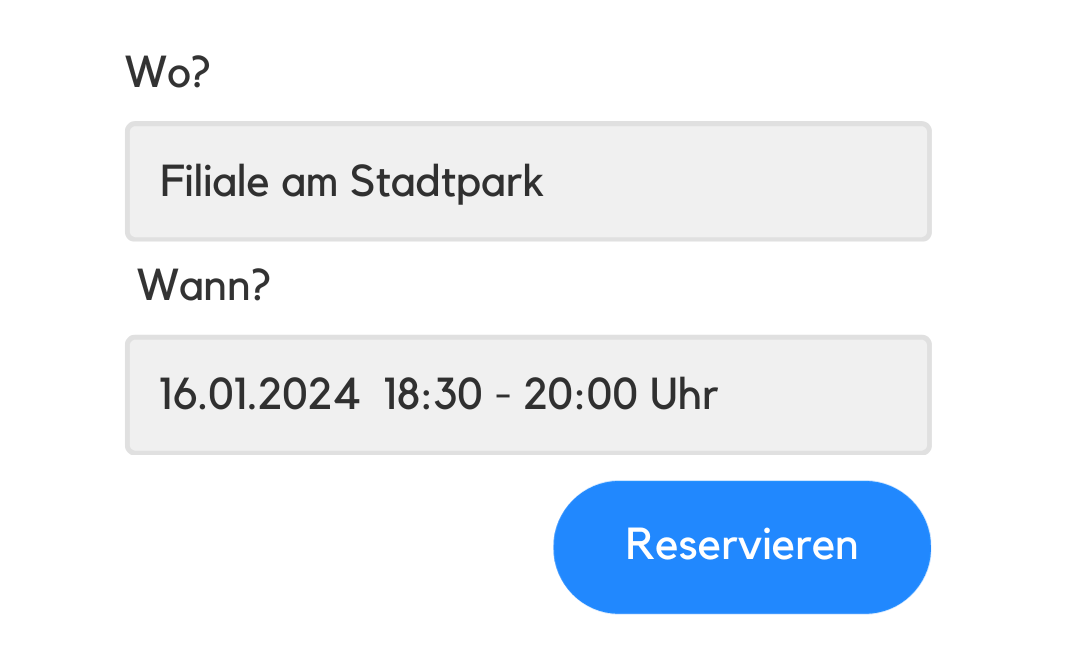Viewport: 1080px width, 664px height.
Task: Click the dash between 18:30 and 20:00
Action: tap(503, 397)
